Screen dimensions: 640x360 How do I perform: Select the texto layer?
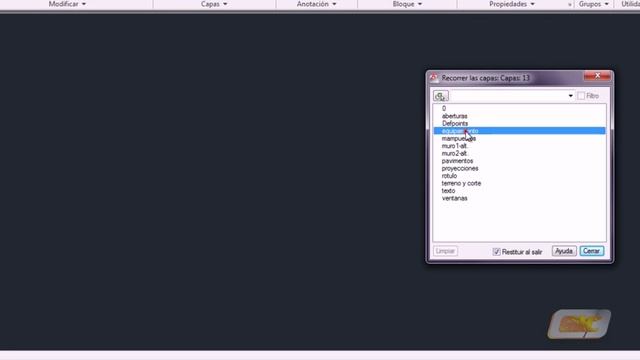pos(519,191)
